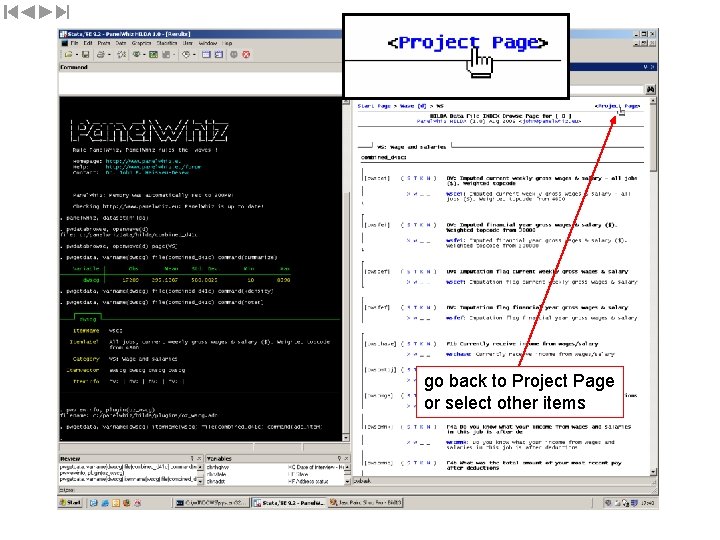
Task: Click the Print results toolbar icon
Action: (x=101, y=55)
